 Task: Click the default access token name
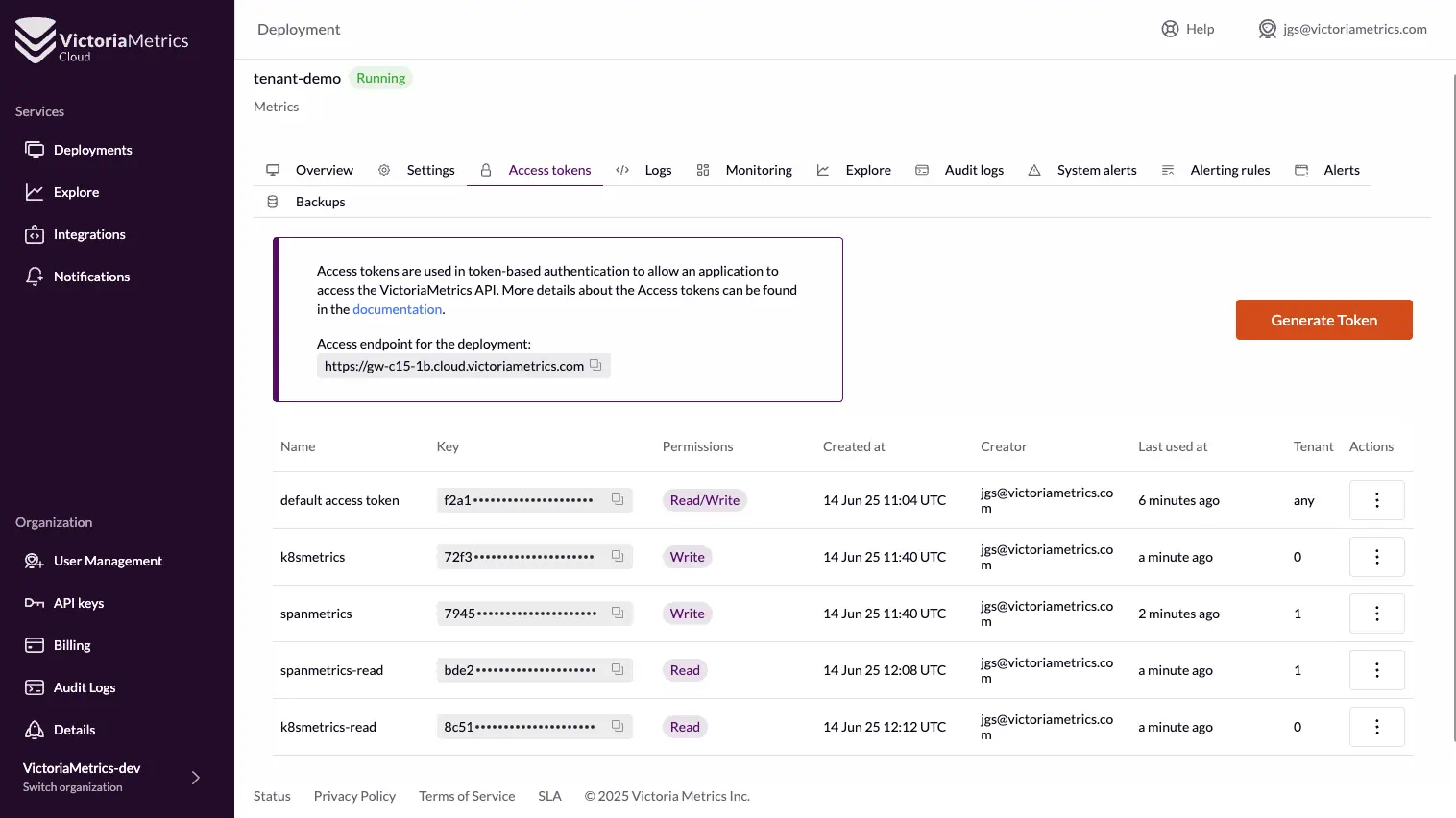pos(340,500)
